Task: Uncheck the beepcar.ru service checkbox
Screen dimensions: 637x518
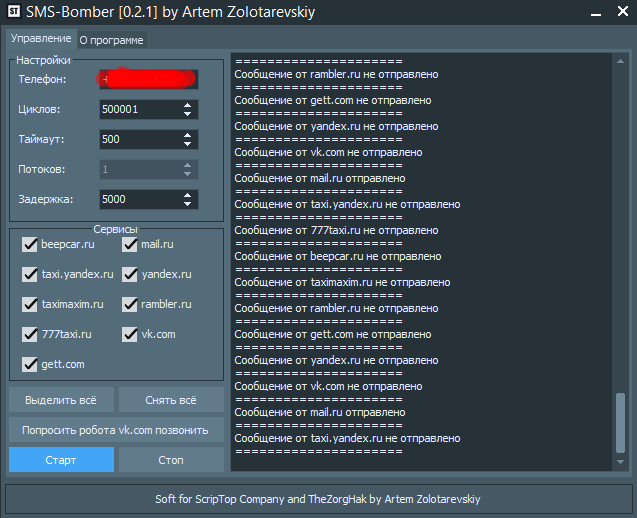Action: pos(29,244)
